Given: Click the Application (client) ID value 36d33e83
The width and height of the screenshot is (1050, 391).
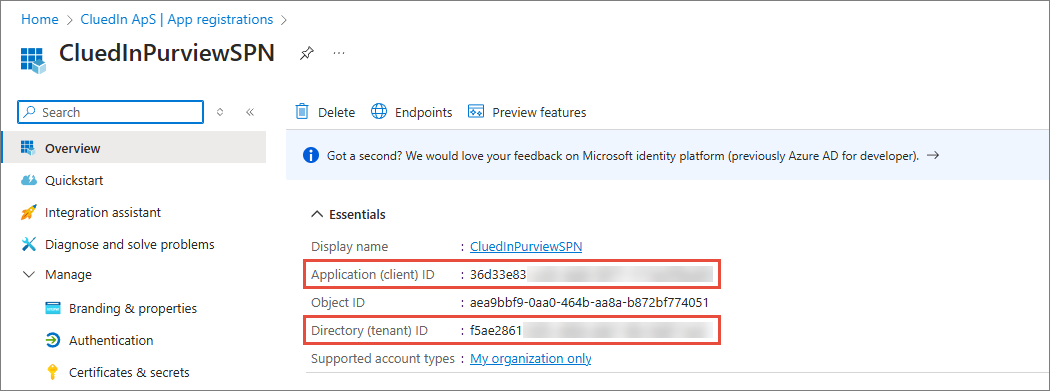Looking at the screenshot, I should coord(498,275).
